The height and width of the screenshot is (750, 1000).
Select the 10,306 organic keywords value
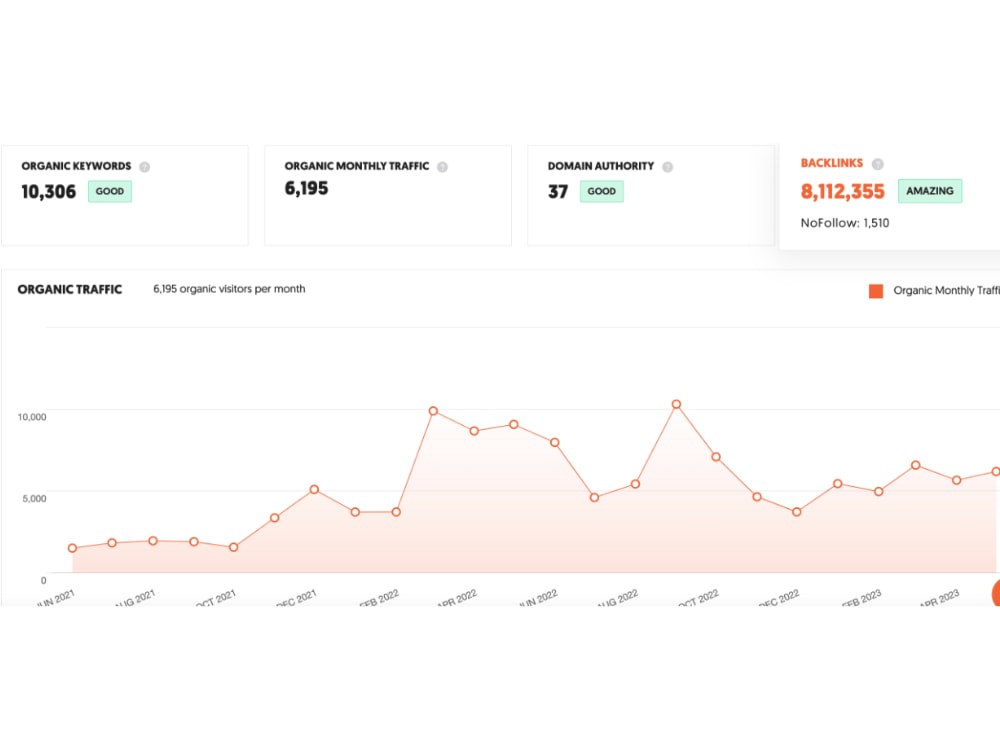pyautogui.click(x=48, y=191)
